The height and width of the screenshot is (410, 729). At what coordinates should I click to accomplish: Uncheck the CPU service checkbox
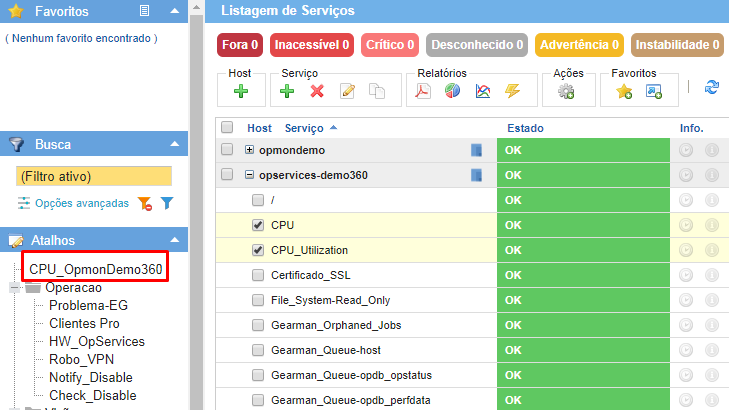258,225
